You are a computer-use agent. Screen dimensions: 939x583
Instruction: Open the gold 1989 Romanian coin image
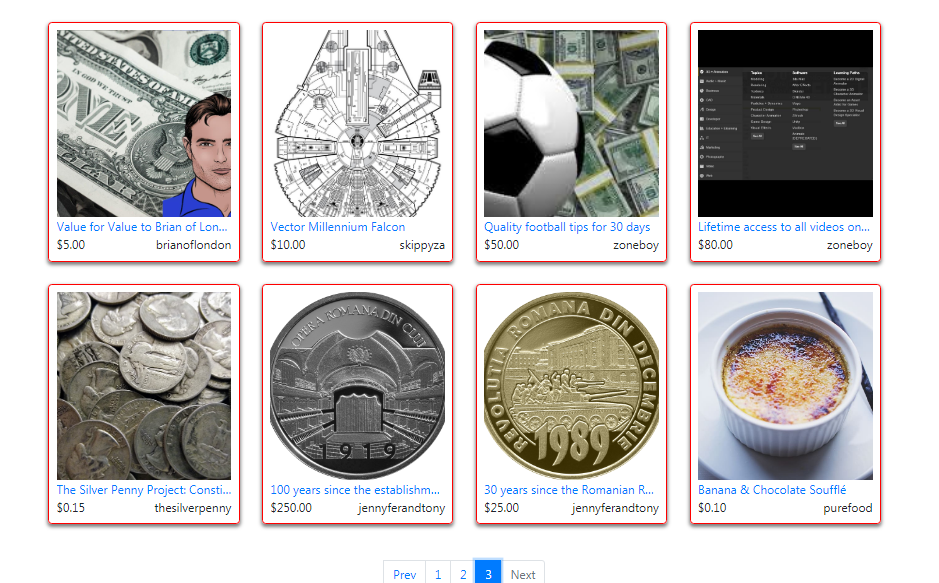coord(571,386)
